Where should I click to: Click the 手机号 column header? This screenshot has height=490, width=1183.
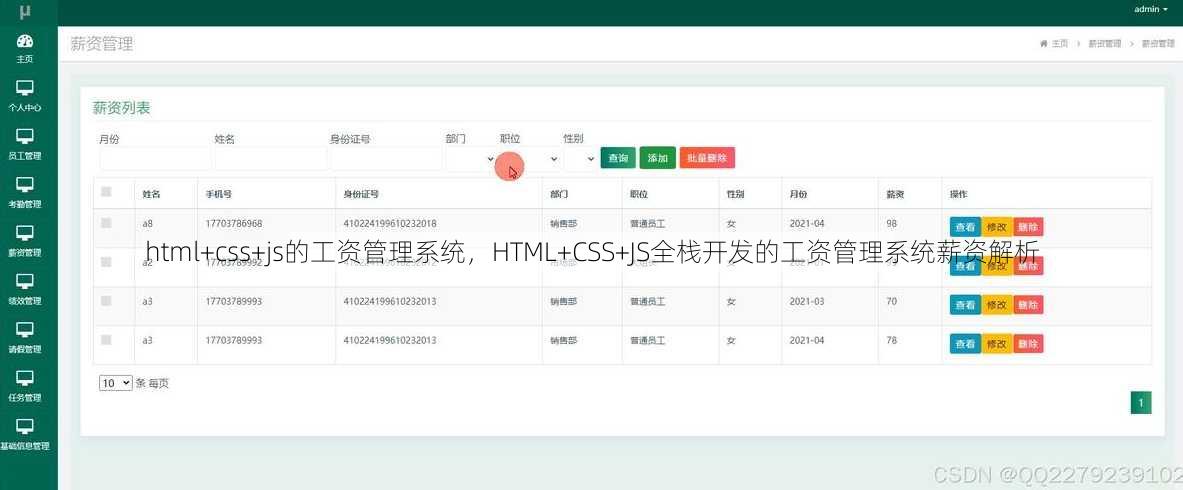point(219,194)
